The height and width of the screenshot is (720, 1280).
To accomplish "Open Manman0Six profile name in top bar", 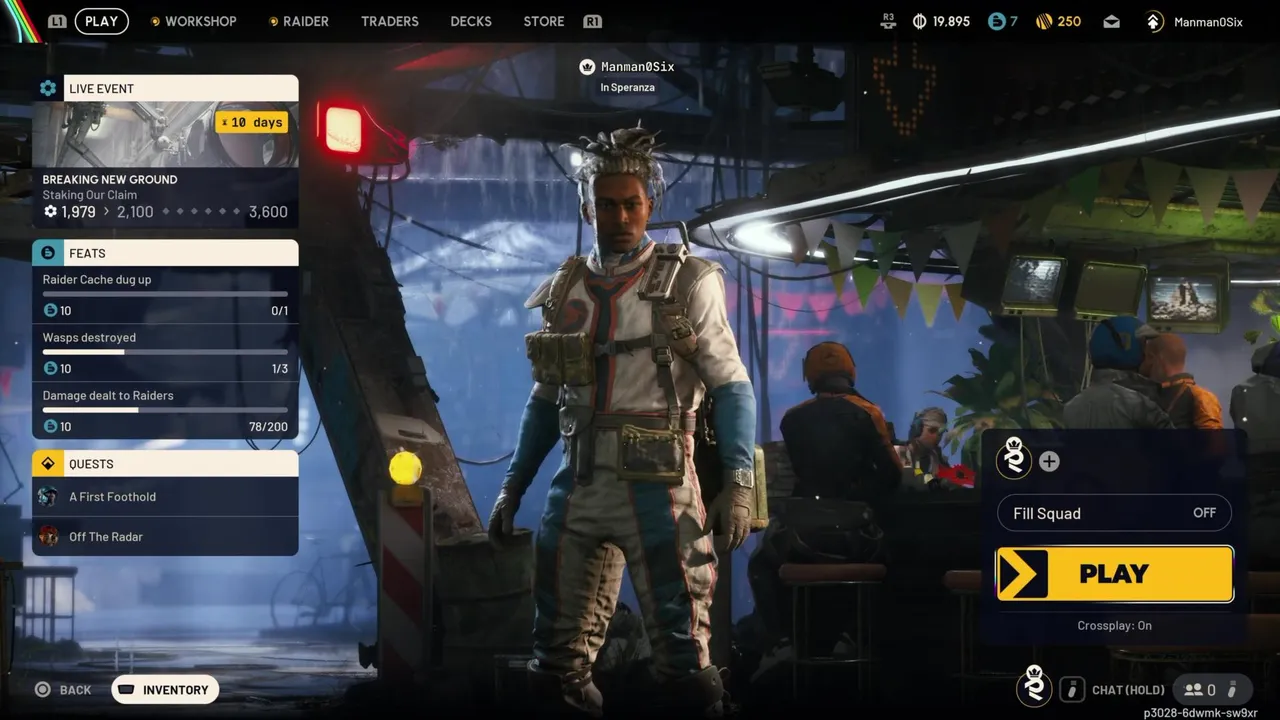I will coord(1209,22).
